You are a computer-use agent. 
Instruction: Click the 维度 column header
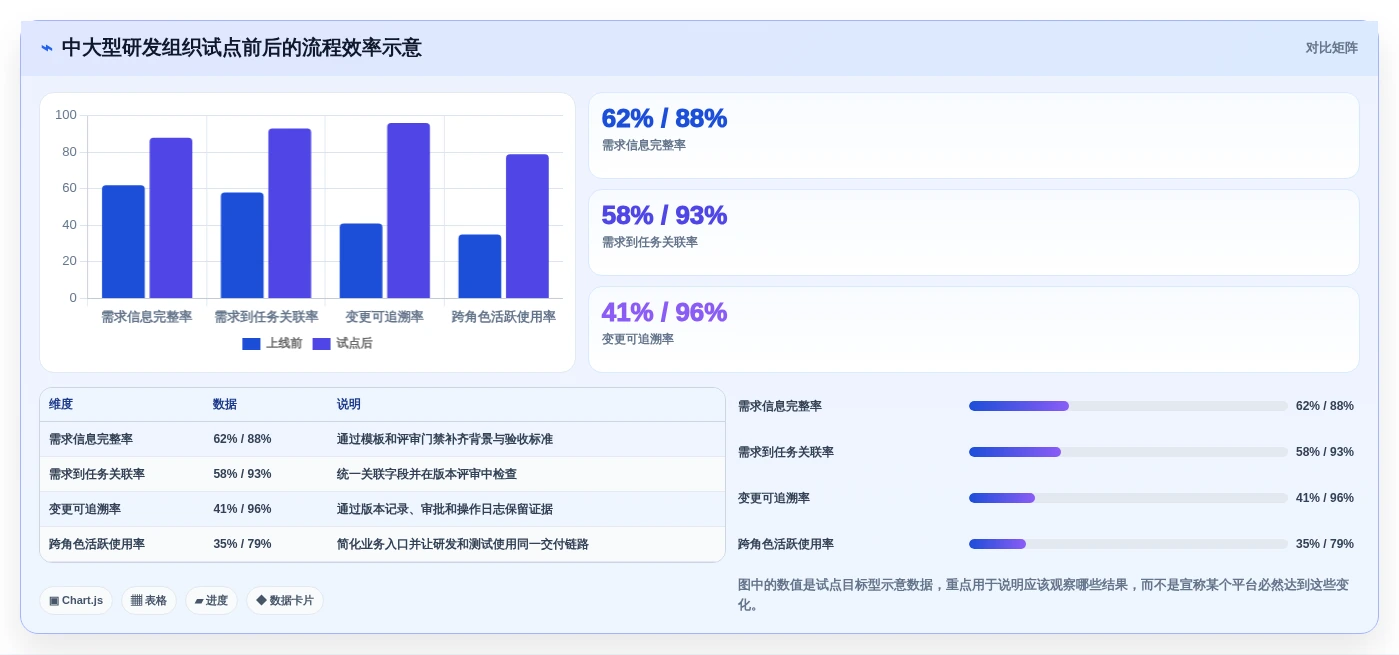coord(61,405)
